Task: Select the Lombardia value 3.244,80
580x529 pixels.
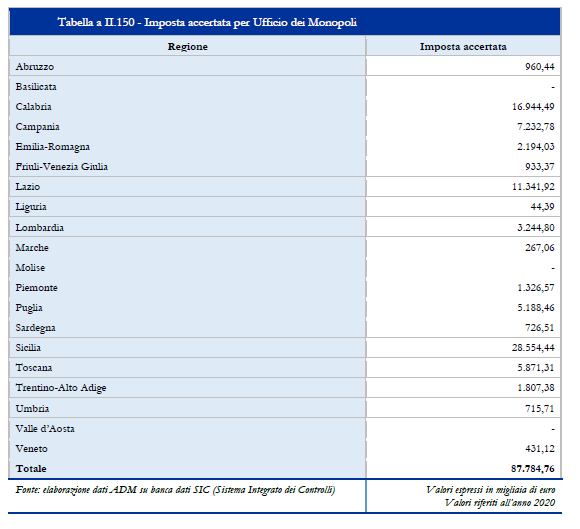Action: [x=536, y=228]
